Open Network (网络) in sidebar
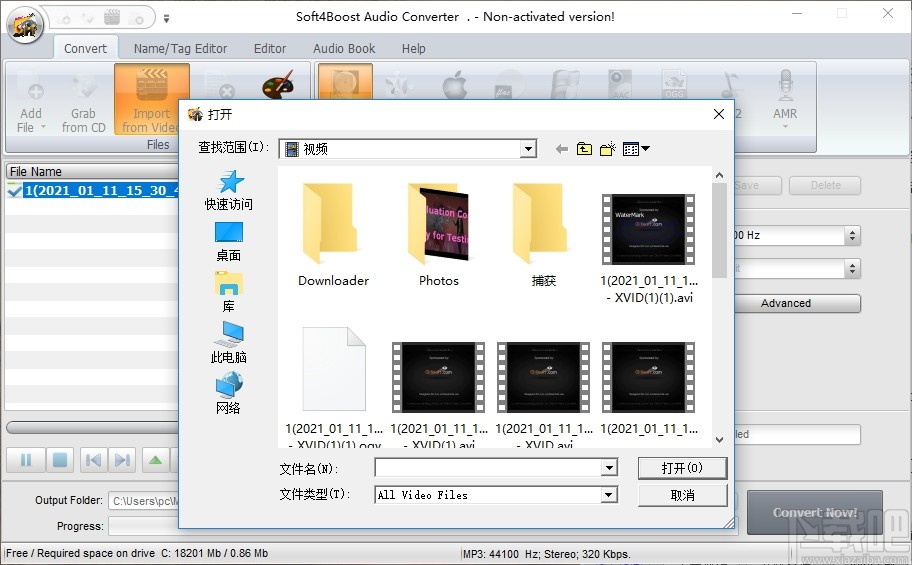 coord(229,393)
